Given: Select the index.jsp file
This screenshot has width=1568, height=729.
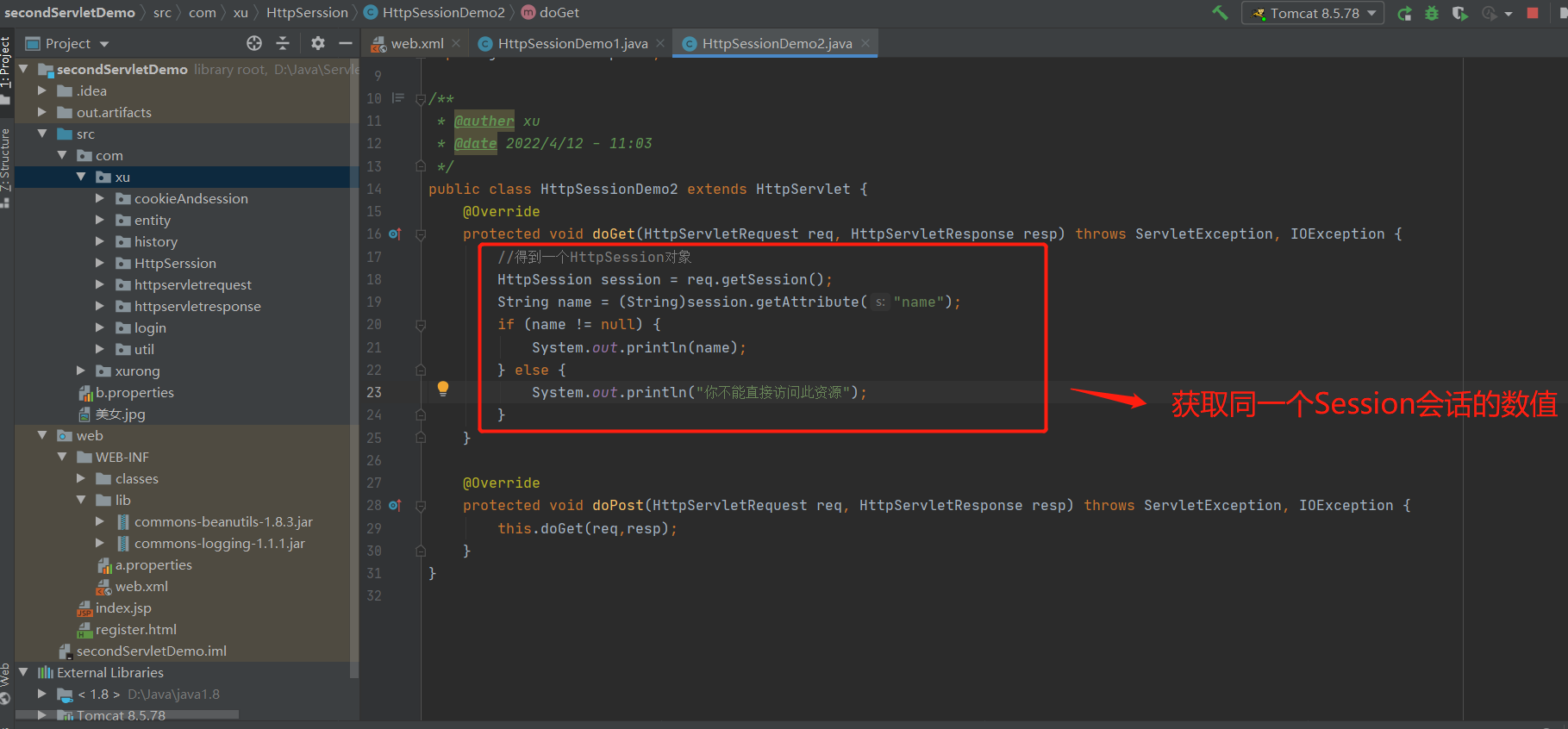Looking at the screenshot, I should click(123, 607).
